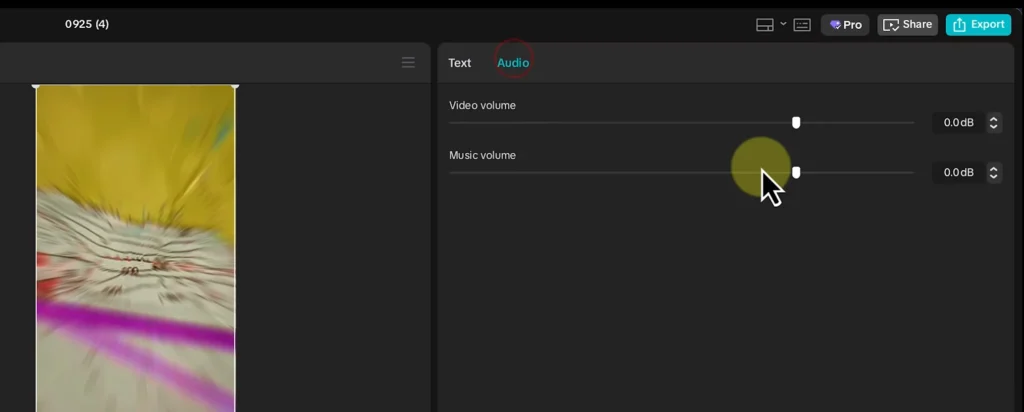Decrease Music volume with down arrow

(x=994, y=177)
